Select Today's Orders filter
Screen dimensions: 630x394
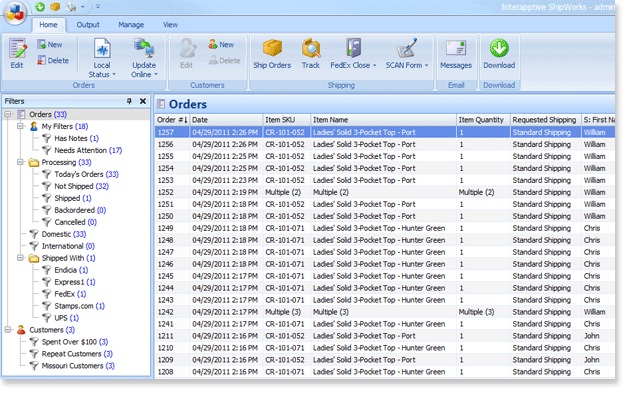[80, 174]
